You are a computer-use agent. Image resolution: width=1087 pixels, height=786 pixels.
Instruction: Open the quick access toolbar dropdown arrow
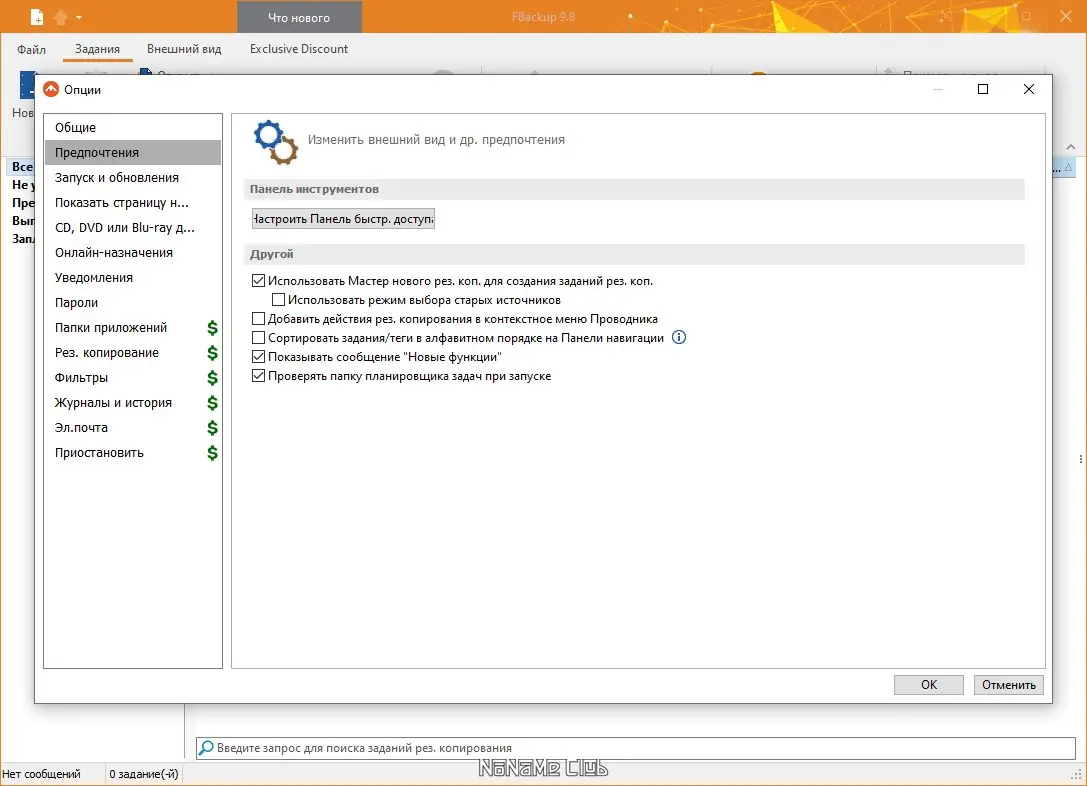(79, 17)
